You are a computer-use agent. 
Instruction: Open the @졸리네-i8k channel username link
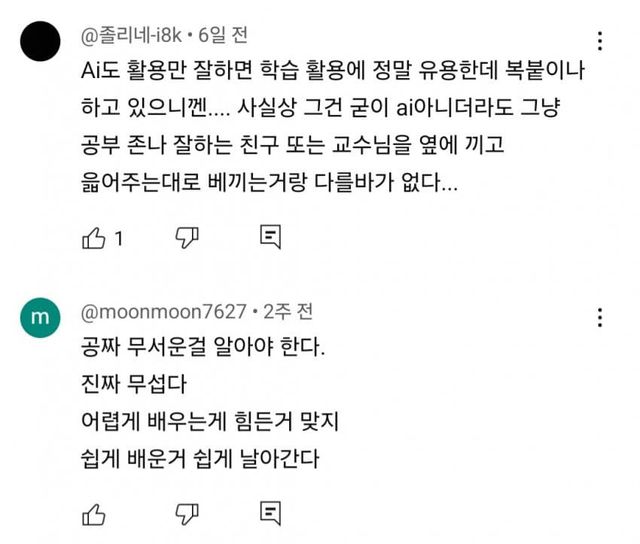click(131, 35)
